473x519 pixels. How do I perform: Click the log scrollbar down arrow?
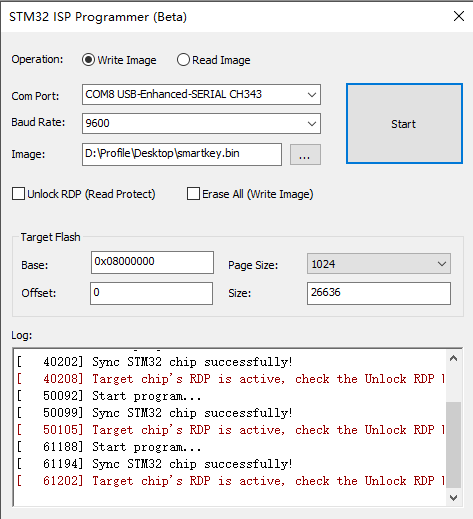tap(453, 498)
